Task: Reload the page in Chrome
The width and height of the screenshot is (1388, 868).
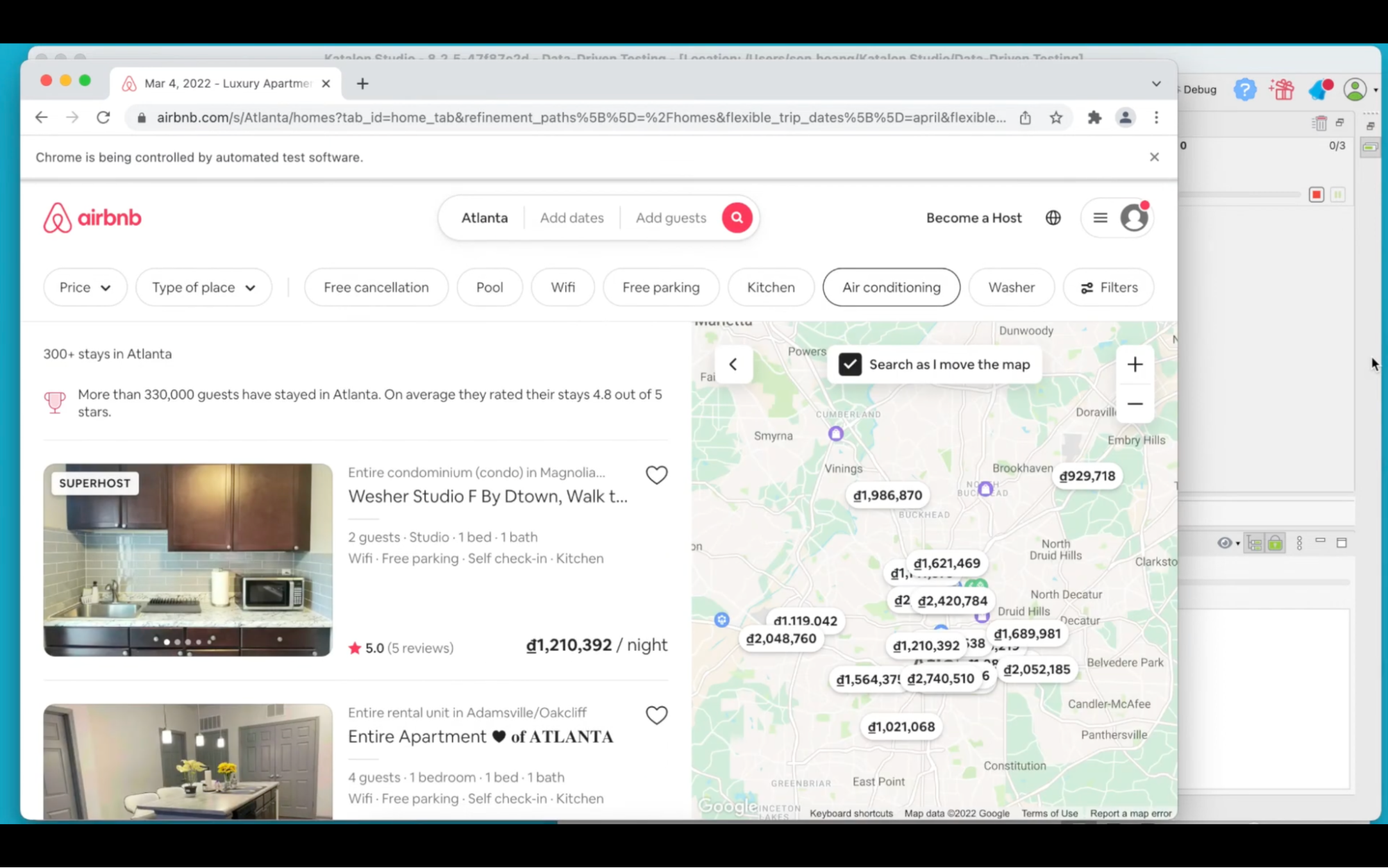Action: pos(103,117)
